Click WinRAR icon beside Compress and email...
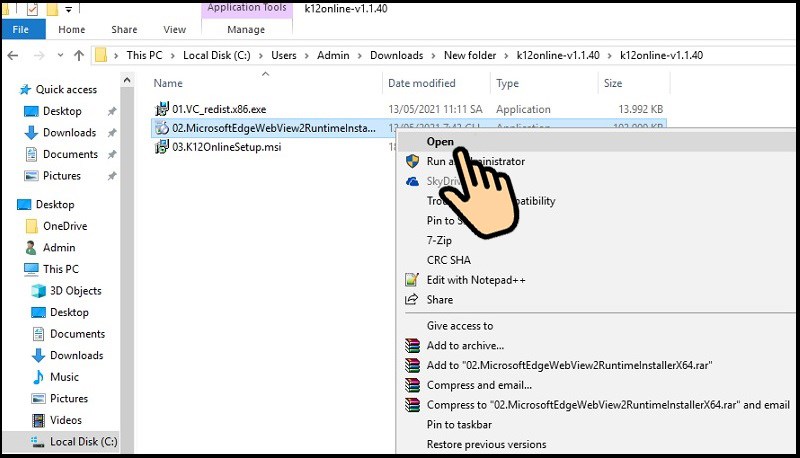The height and width of the screenshot is (458, 800). click(x=412, y=385)
